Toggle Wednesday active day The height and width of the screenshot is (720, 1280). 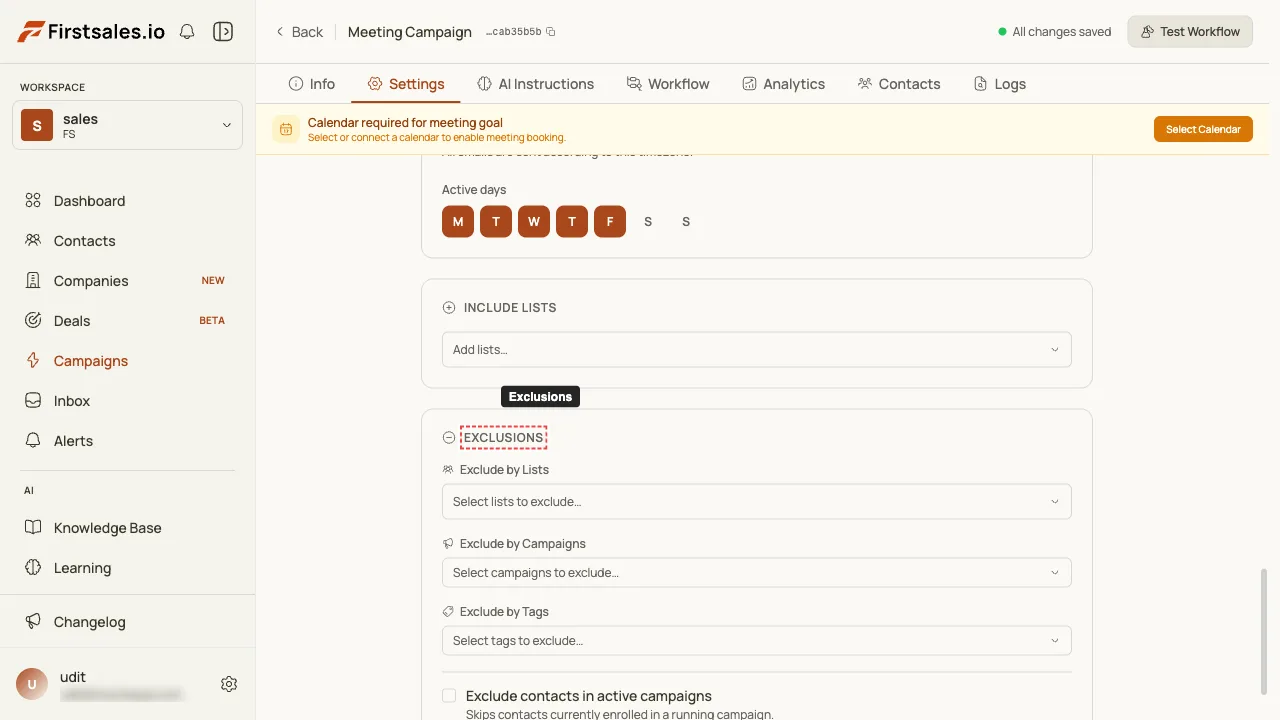pos(534,222)
